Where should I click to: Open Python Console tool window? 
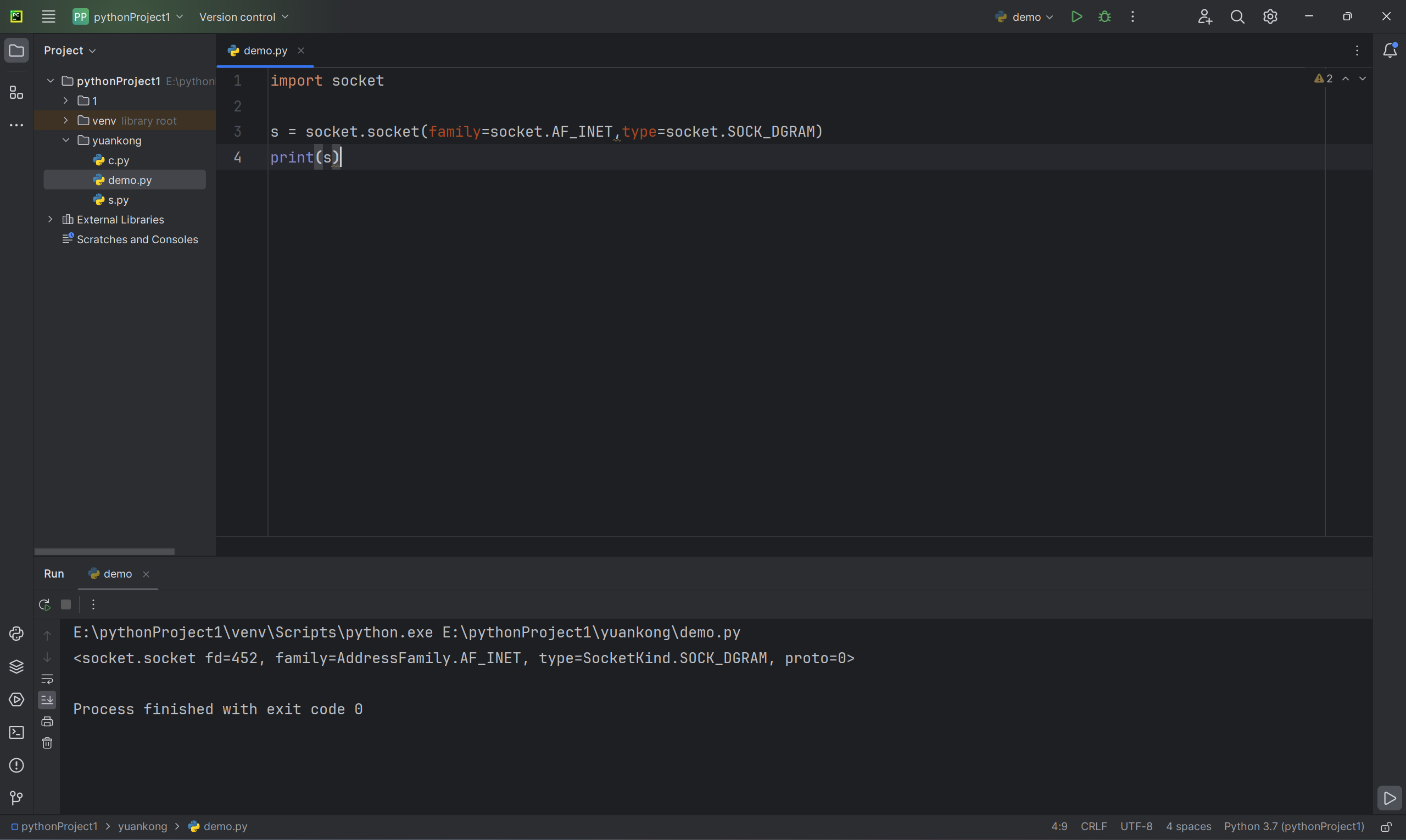pos(16,634)
